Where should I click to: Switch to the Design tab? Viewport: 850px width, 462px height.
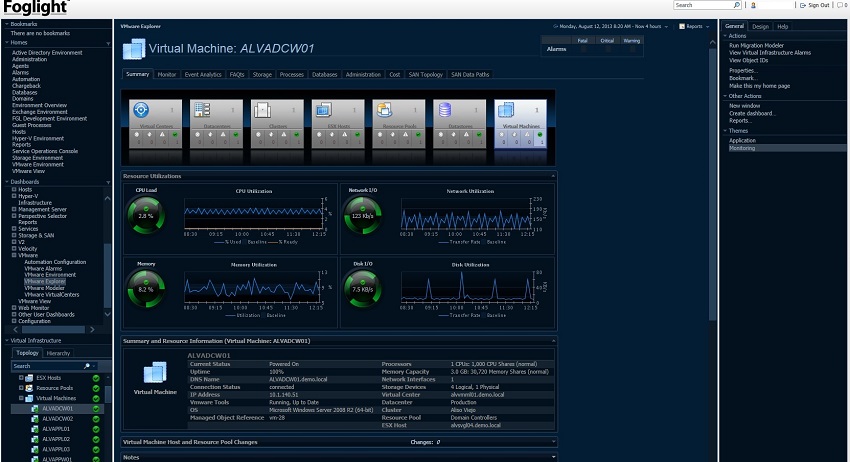[760, 26]
